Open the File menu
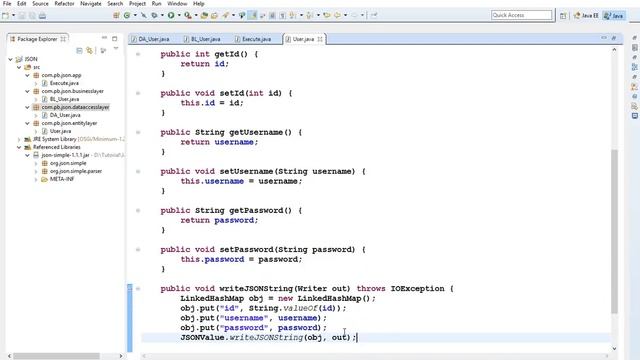 click(x=7, y=4)
